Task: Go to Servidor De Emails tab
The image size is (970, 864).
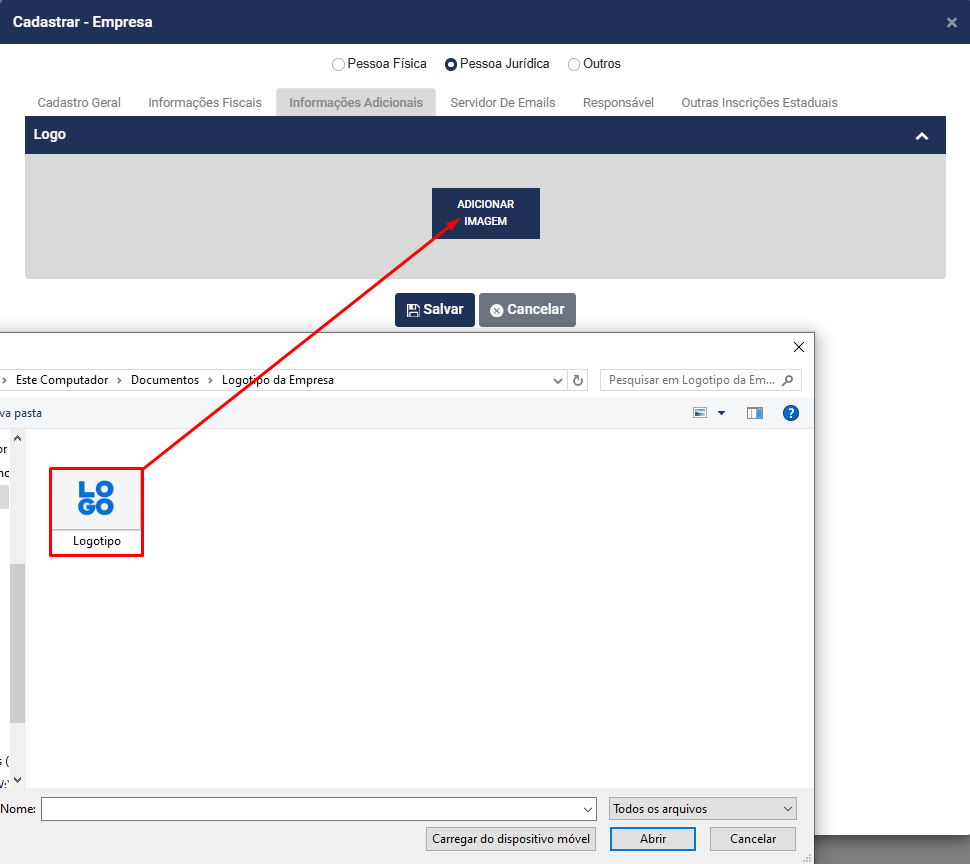Action: point(503,103)
